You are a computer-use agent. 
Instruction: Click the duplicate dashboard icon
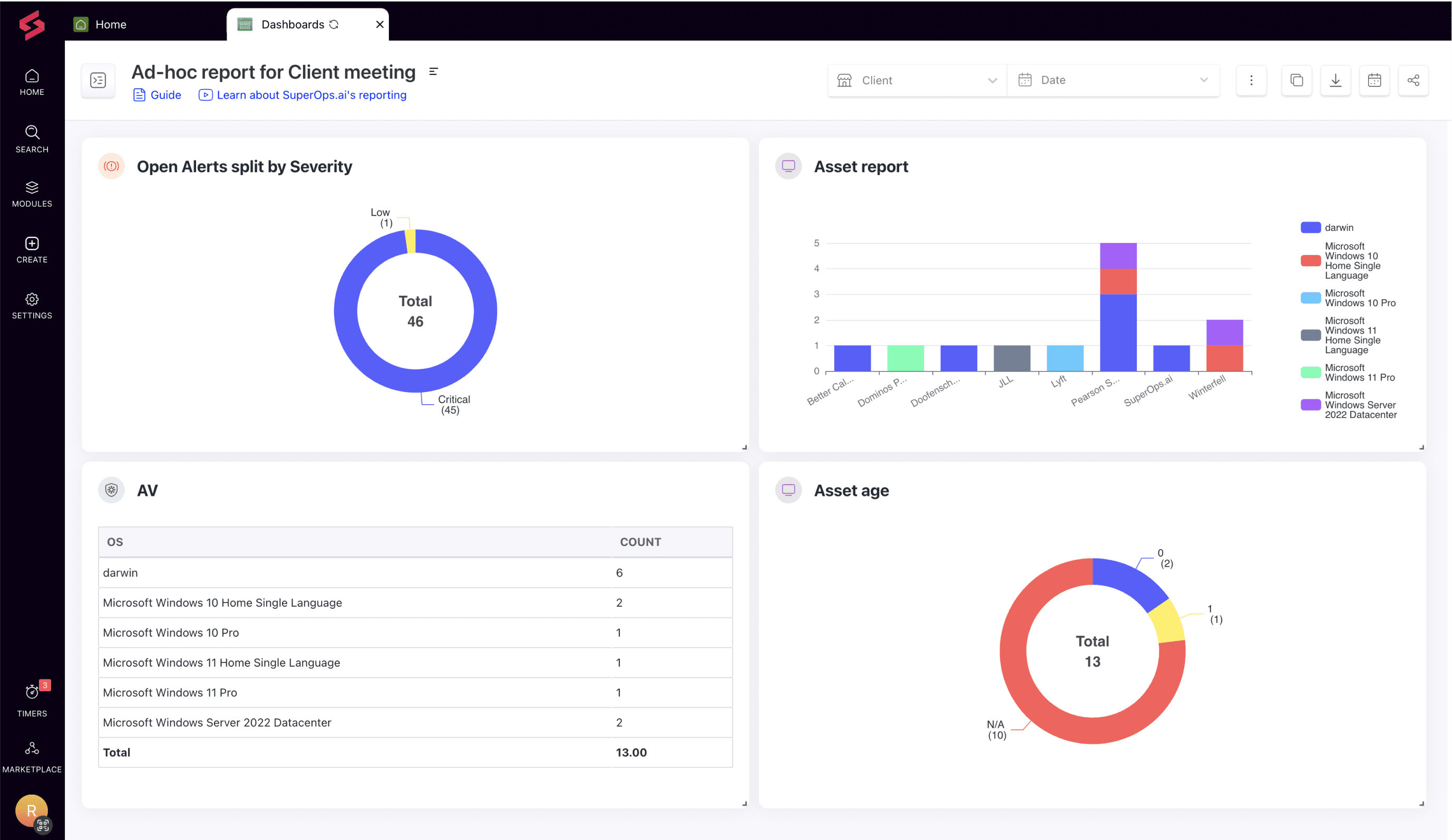click(x=1297, y=80)
